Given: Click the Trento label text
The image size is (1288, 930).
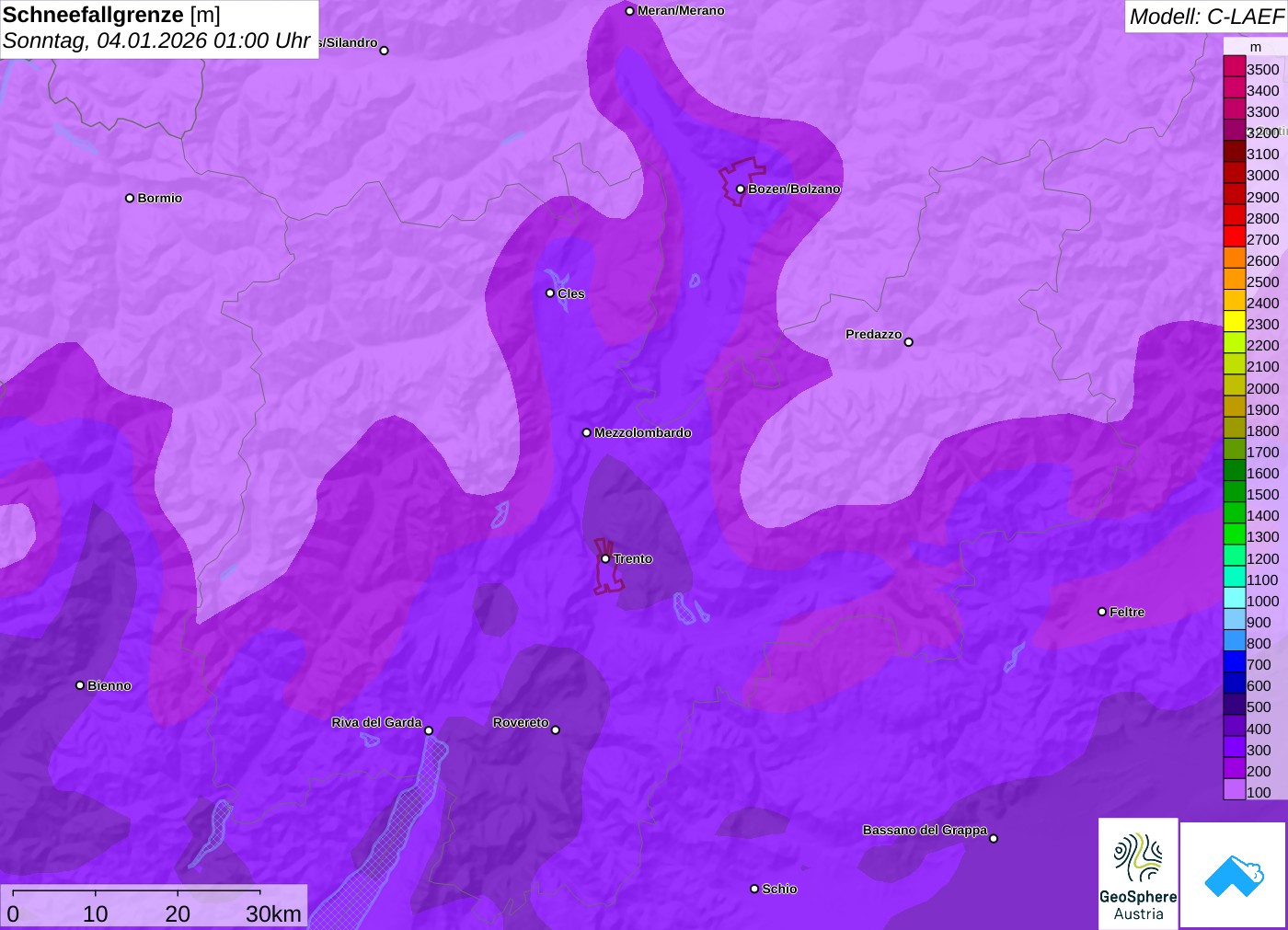Looking at the screenshot, I should pos(633,558).
